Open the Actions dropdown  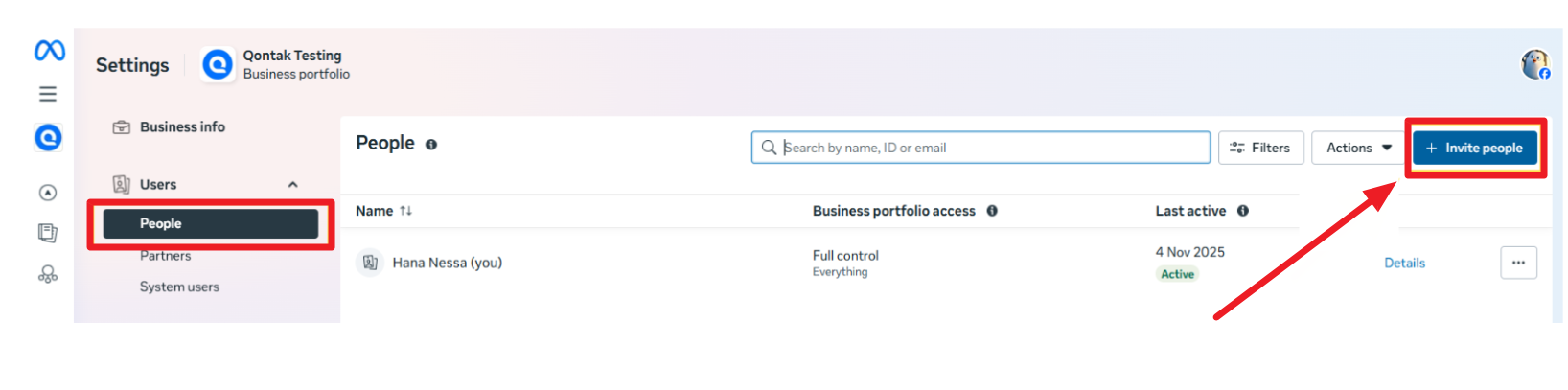point(1359,148)
